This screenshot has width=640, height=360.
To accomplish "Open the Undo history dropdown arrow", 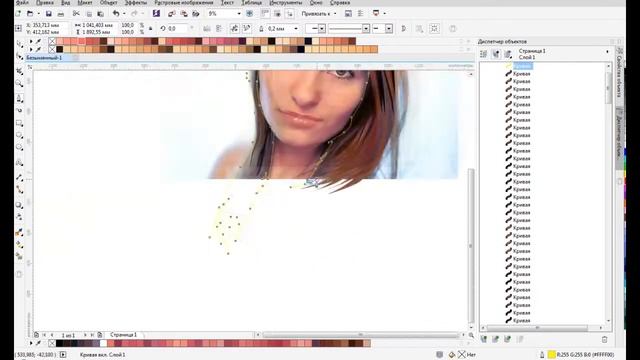I will click(x=124, y=13).
